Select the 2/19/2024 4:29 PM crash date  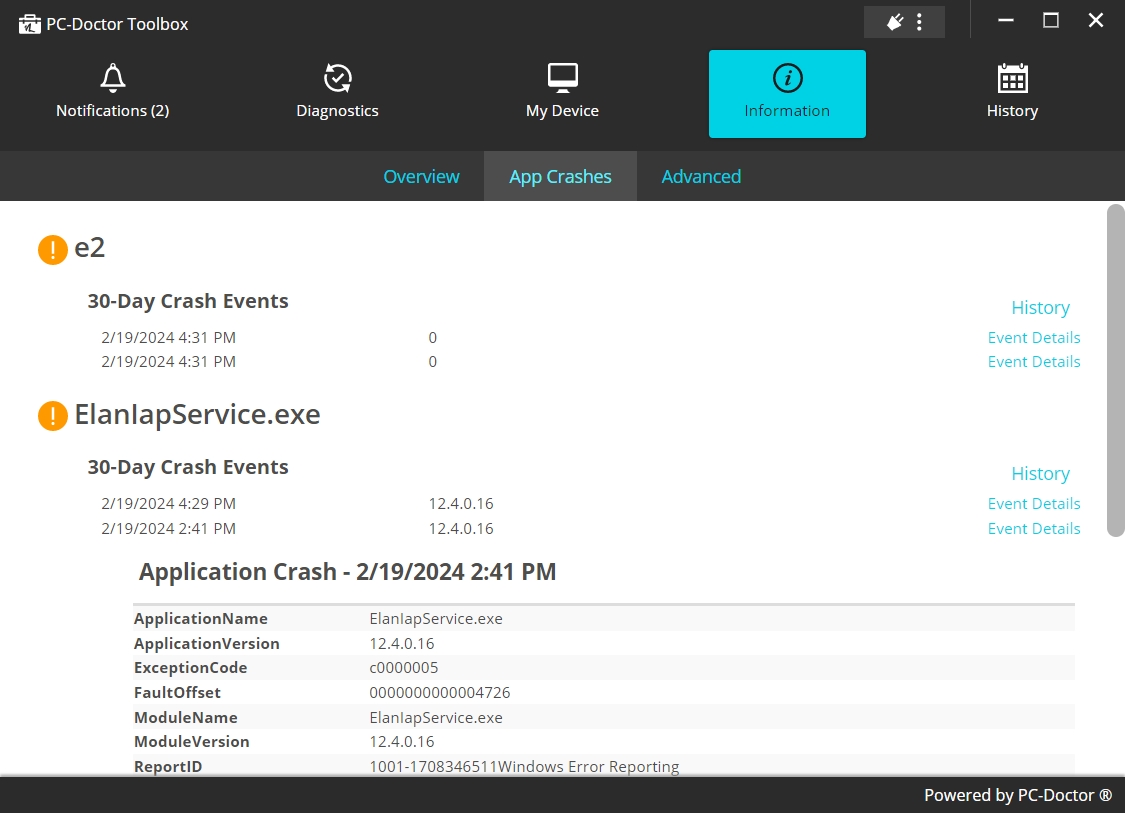(169, 504)
